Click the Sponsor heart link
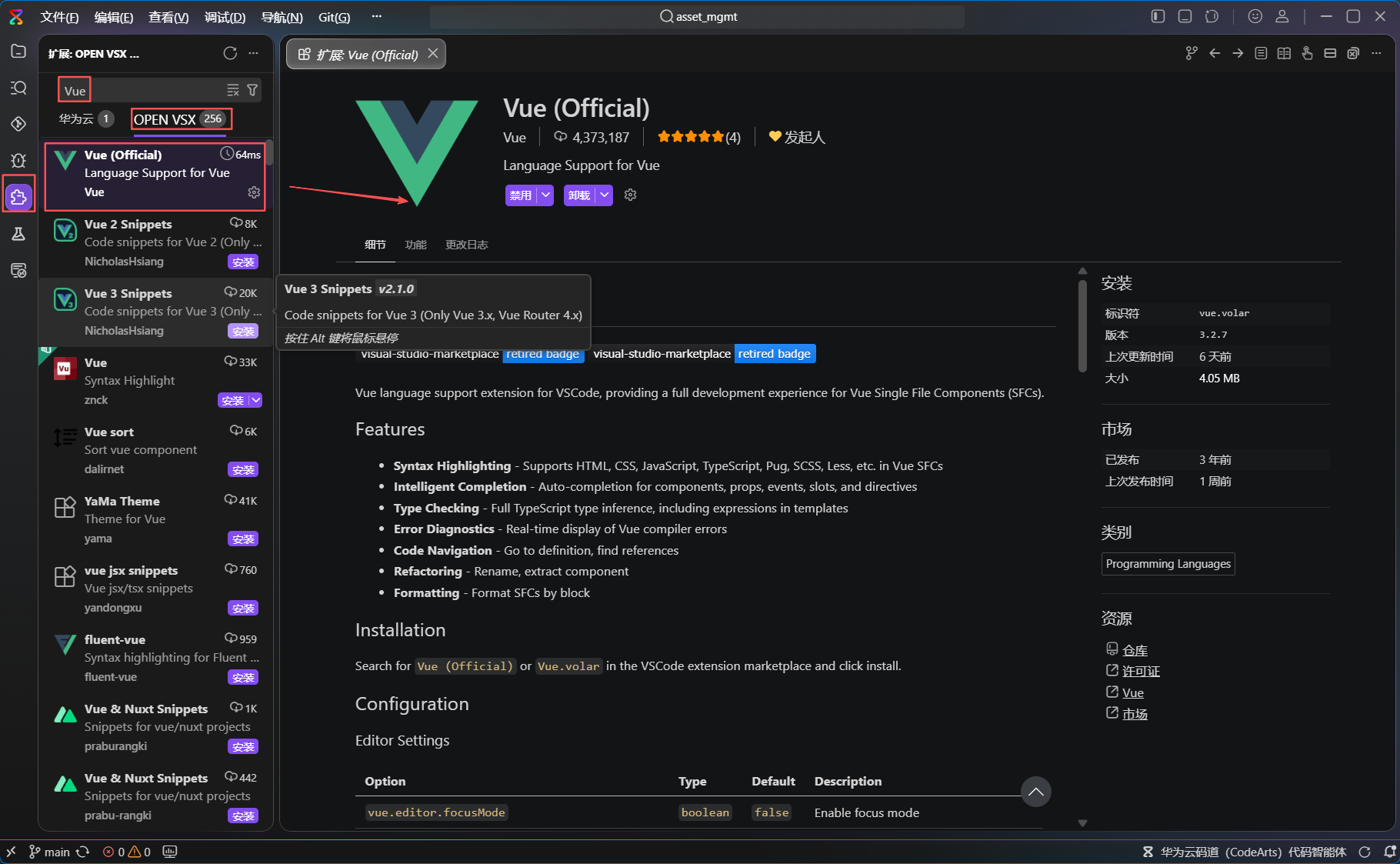This screenshot has height=864, width=1400. pos(797,137)
